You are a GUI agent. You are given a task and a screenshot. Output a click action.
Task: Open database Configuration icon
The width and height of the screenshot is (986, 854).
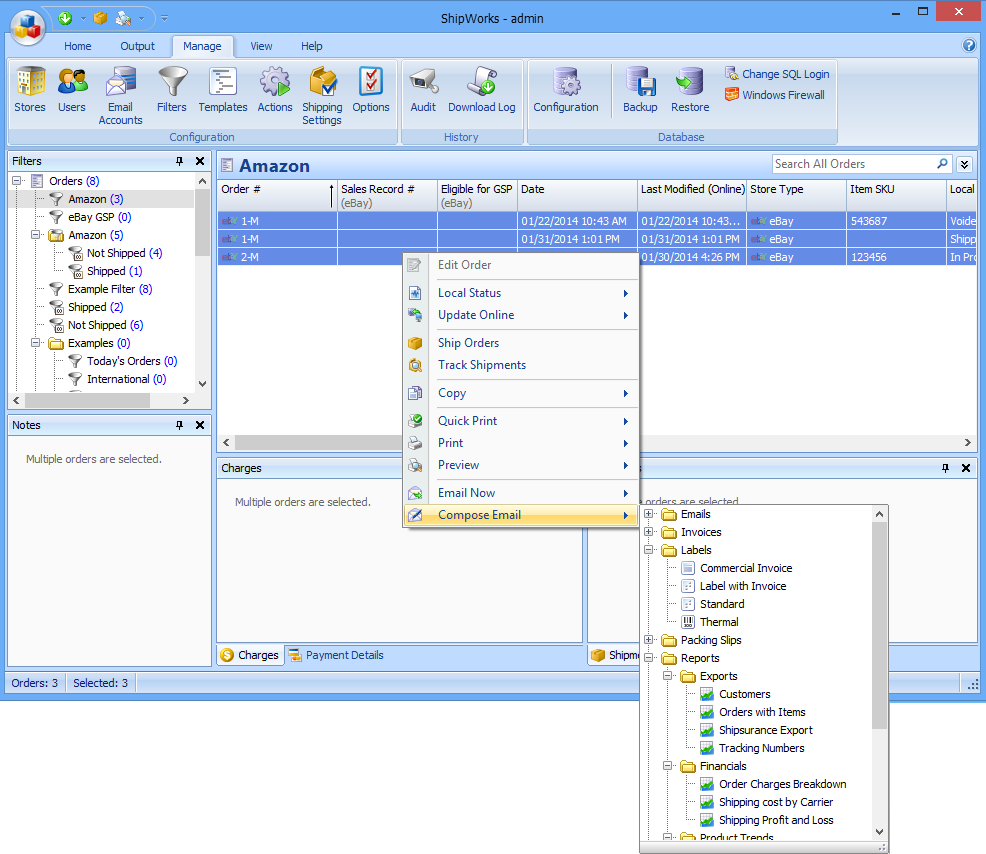click(566, 90)
